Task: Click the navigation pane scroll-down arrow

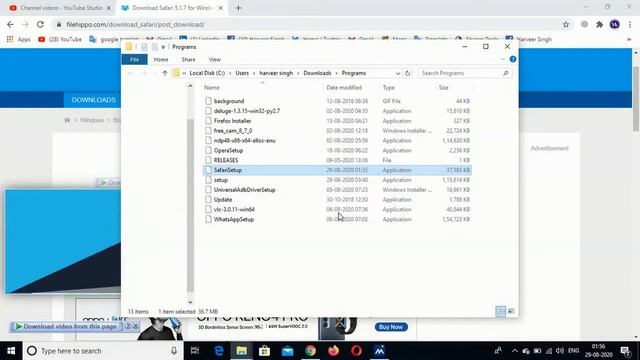Action: click(190, 302)
